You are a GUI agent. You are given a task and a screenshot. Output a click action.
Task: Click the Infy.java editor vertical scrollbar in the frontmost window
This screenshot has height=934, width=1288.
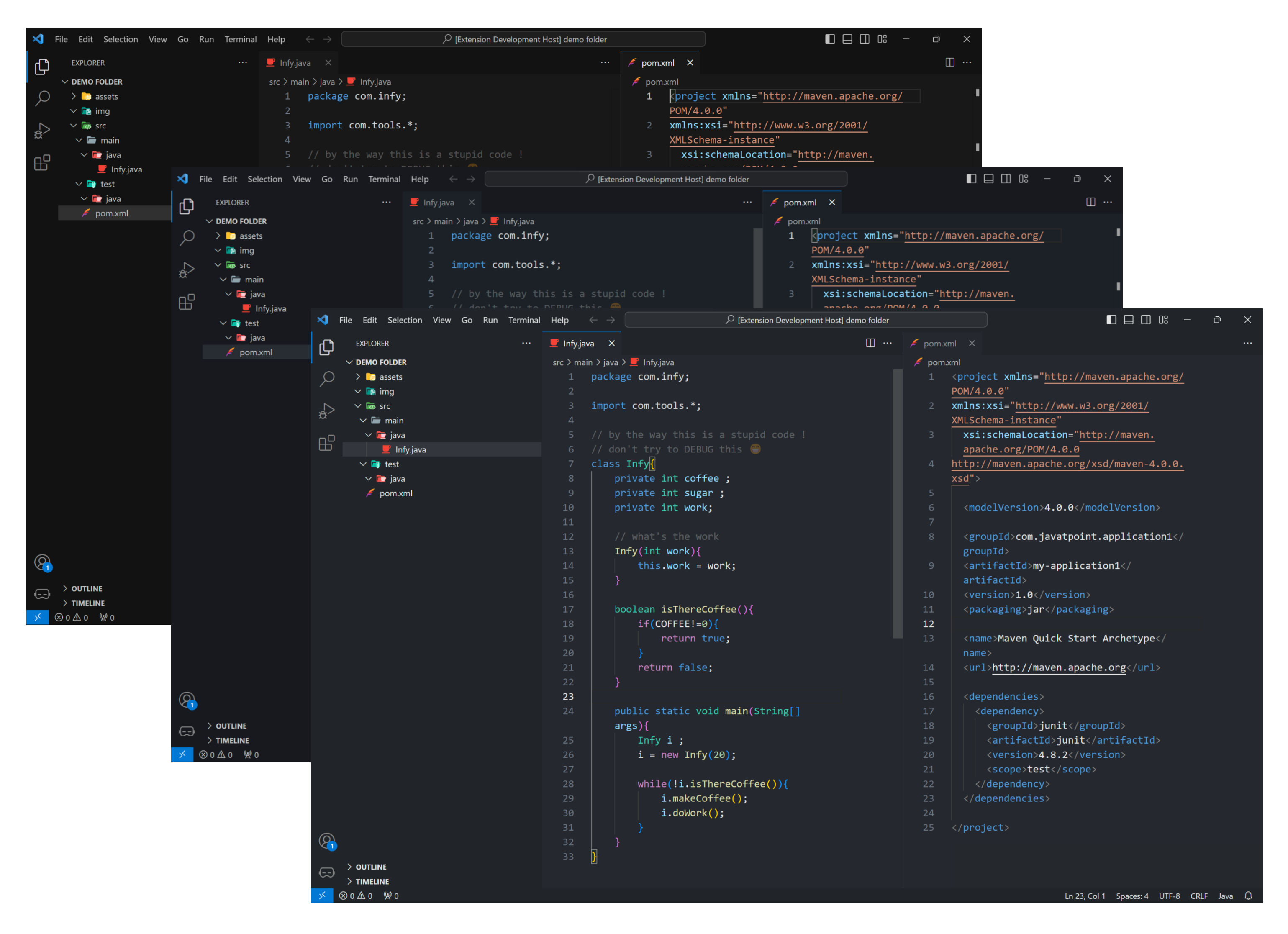click(x=897, y=503)
